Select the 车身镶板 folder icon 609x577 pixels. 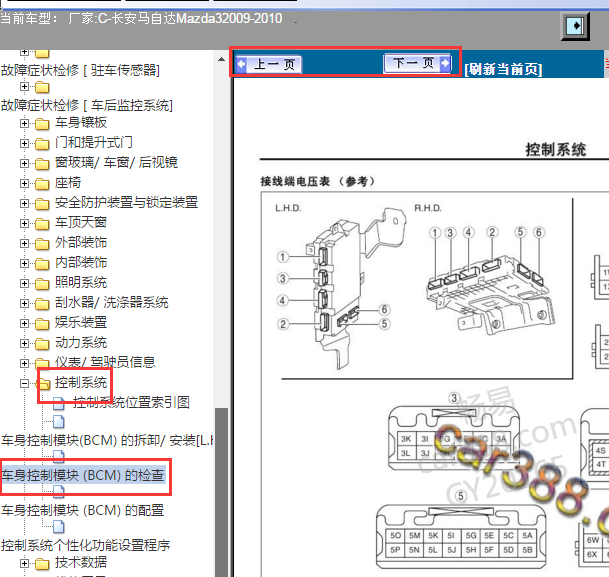(x=42, y=124)
